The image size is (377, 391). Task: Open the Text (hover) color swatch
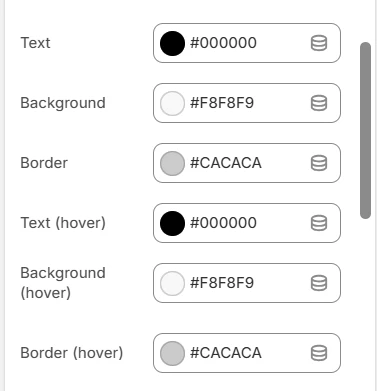pyautogui.click(x=172, y=223)
